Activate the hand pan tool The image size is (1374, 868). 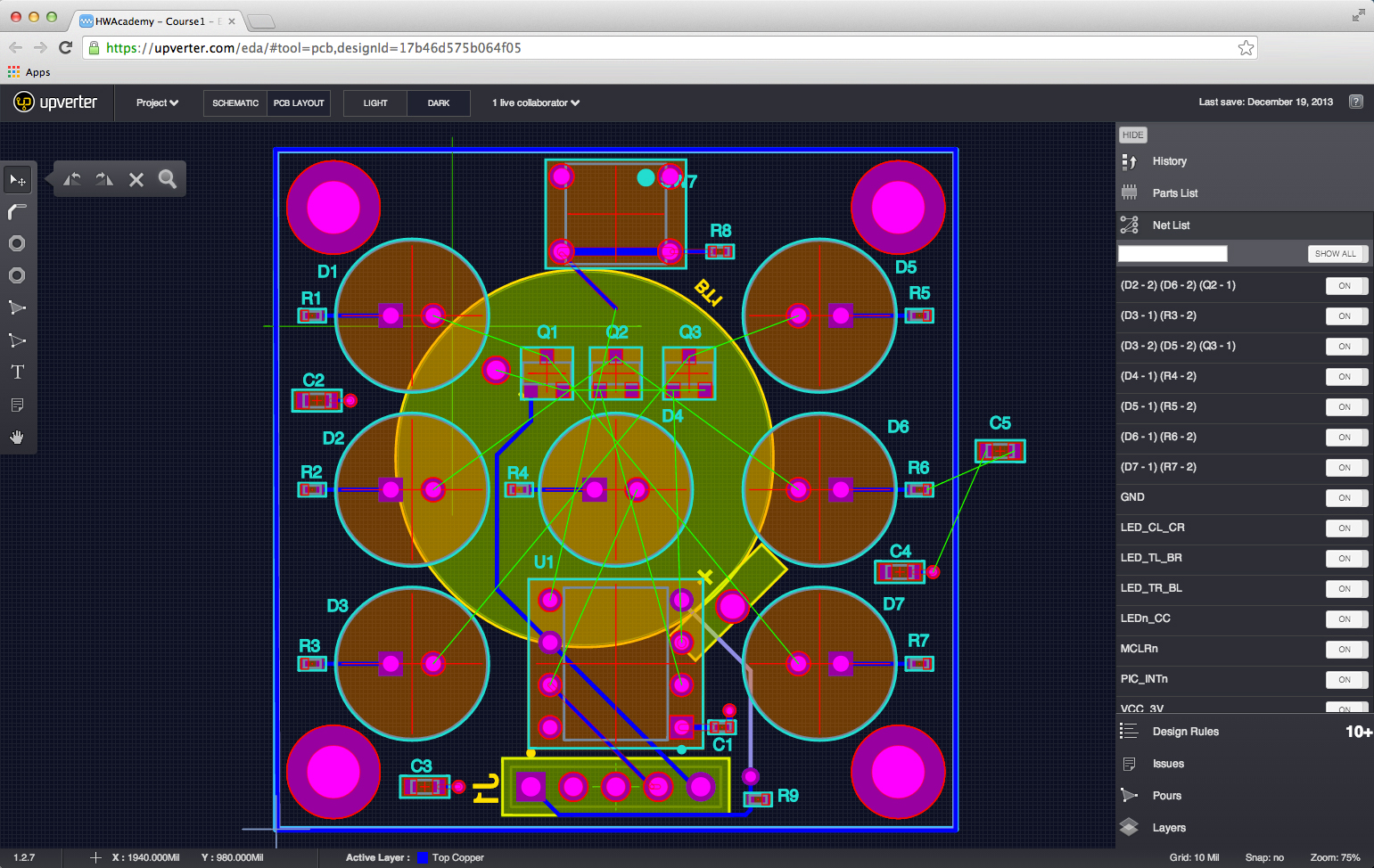(x=17, y=437)
